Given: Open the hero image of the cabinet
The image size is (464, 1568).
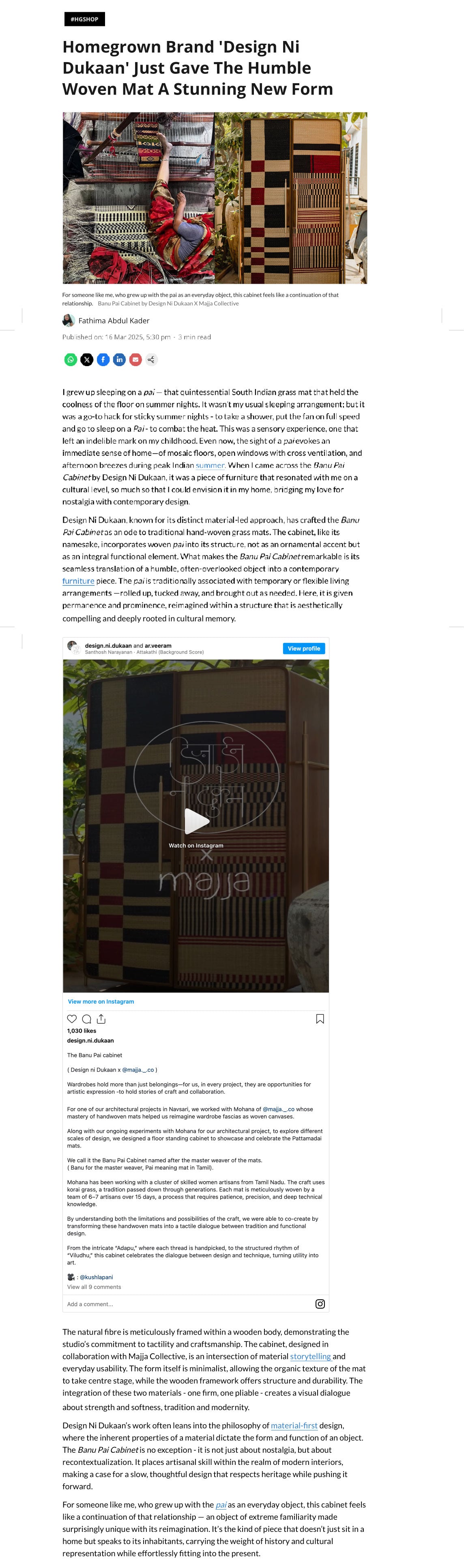Looking at the screenshot, I should [x=215, y=198].
